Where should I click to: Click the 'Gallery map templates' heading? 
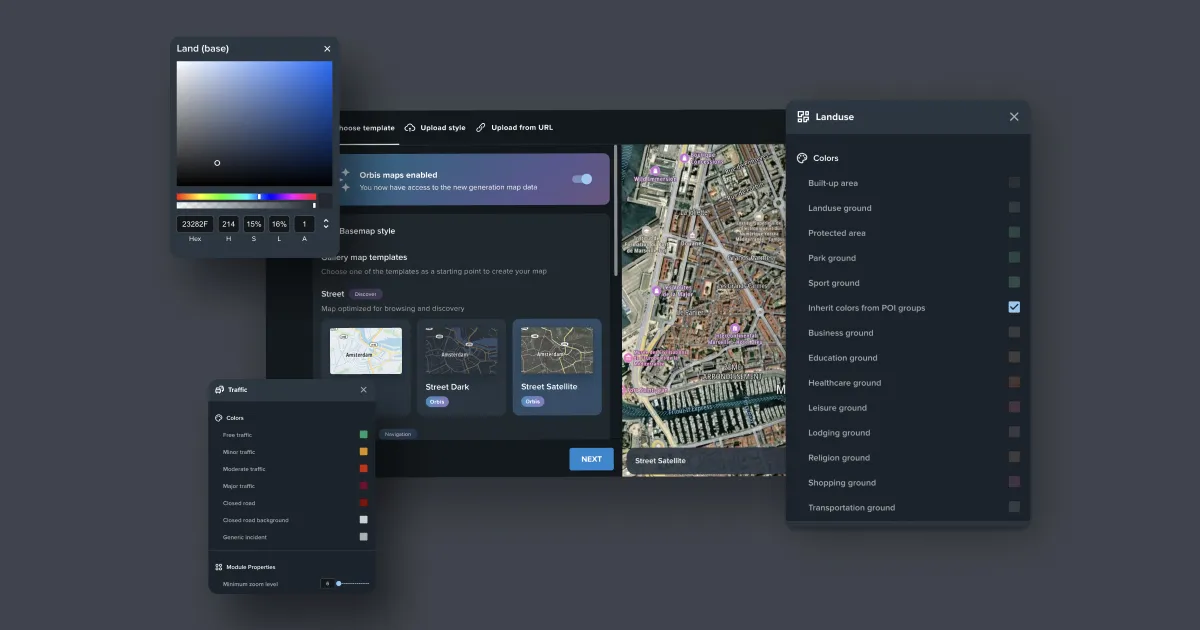pyautogui.click(x=364, y=258)
